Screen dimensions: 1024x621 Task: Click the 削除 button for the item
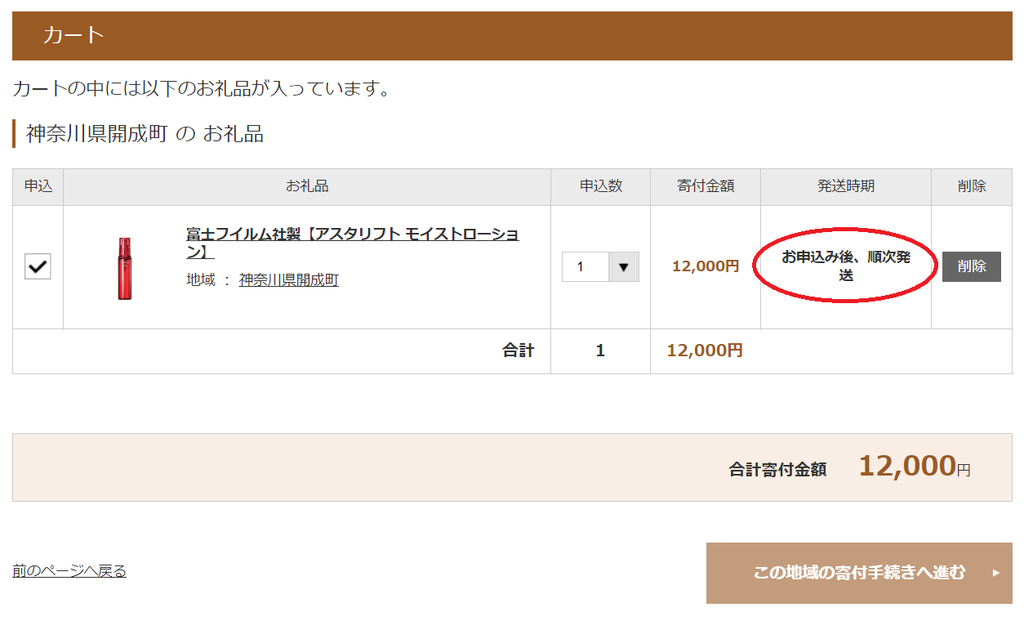click(971, 266)
